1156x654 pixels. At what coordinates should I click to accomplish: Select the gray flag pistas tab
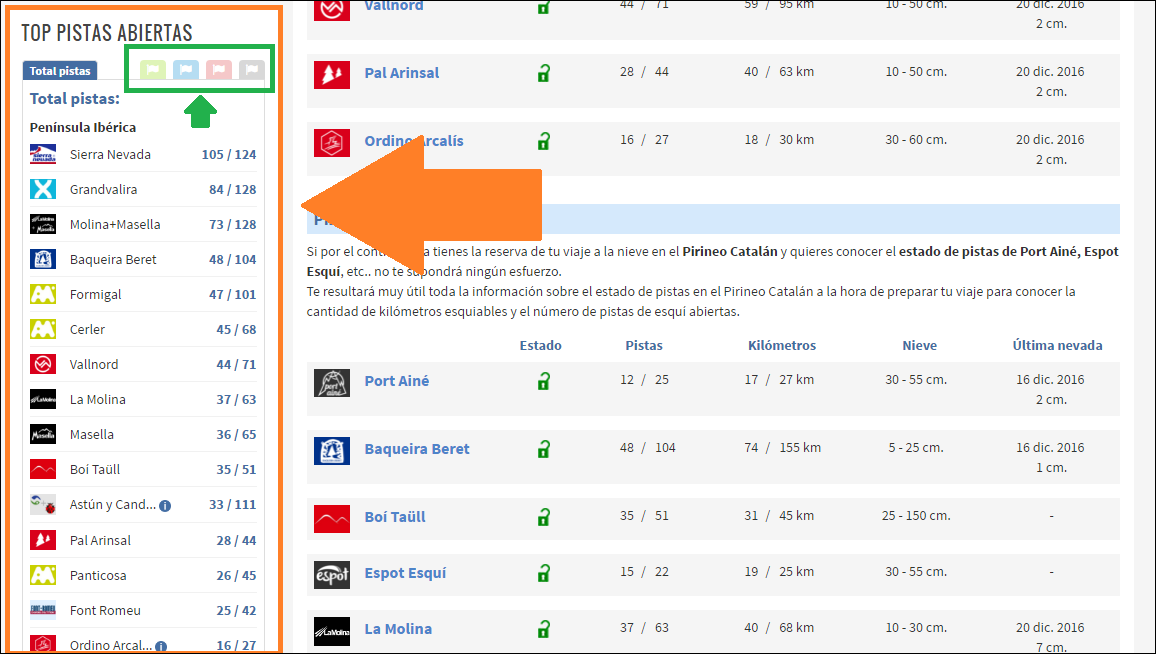(251, 70)
